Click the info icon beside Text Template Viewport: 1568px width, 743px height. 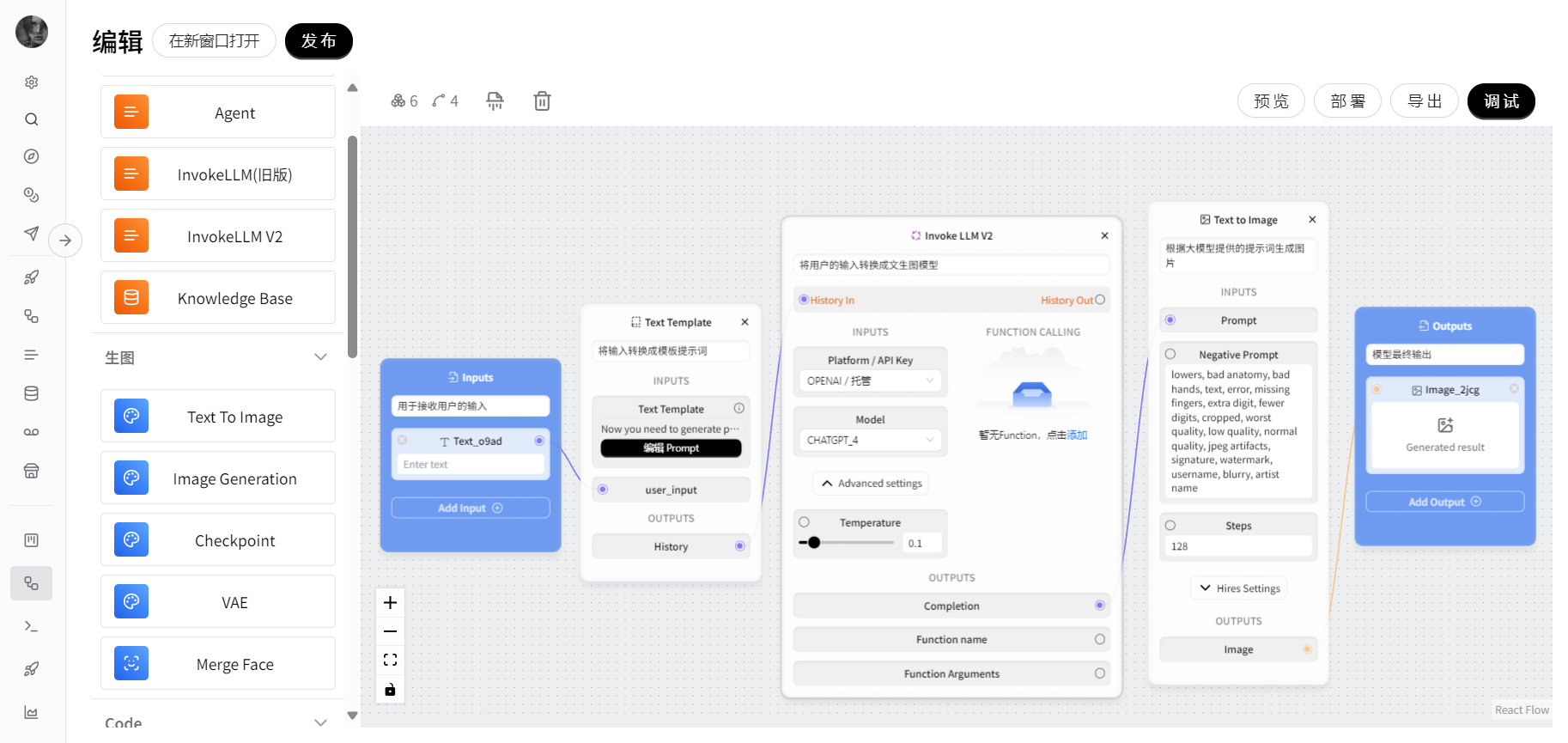[x=738, y=408]
